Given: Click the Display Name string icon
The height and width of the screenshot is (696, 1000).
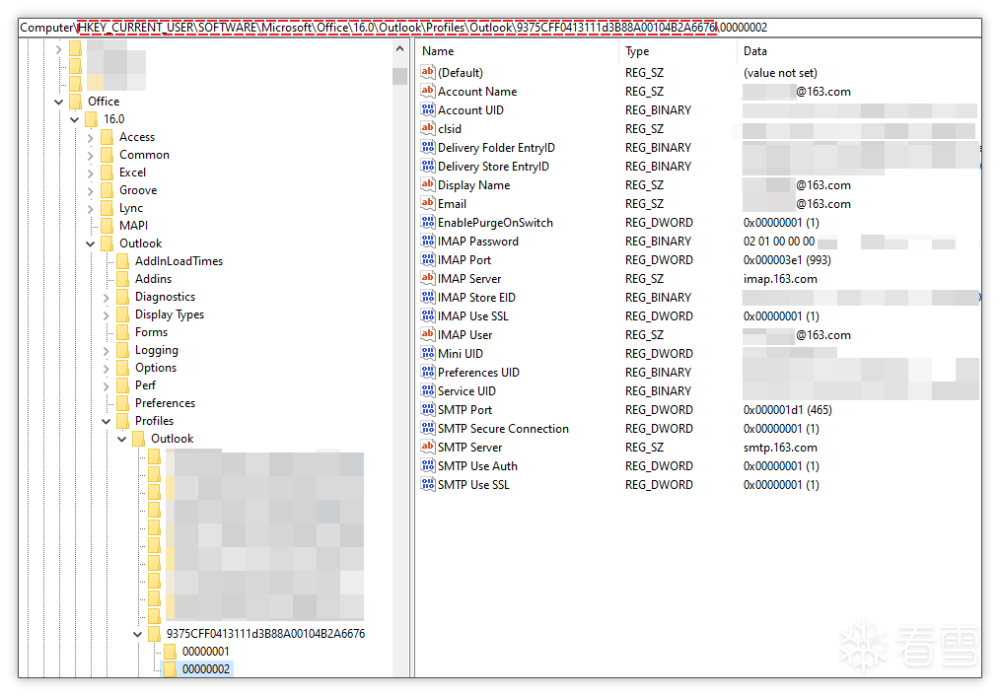Looking at the screenshot, I should point(427,184).
